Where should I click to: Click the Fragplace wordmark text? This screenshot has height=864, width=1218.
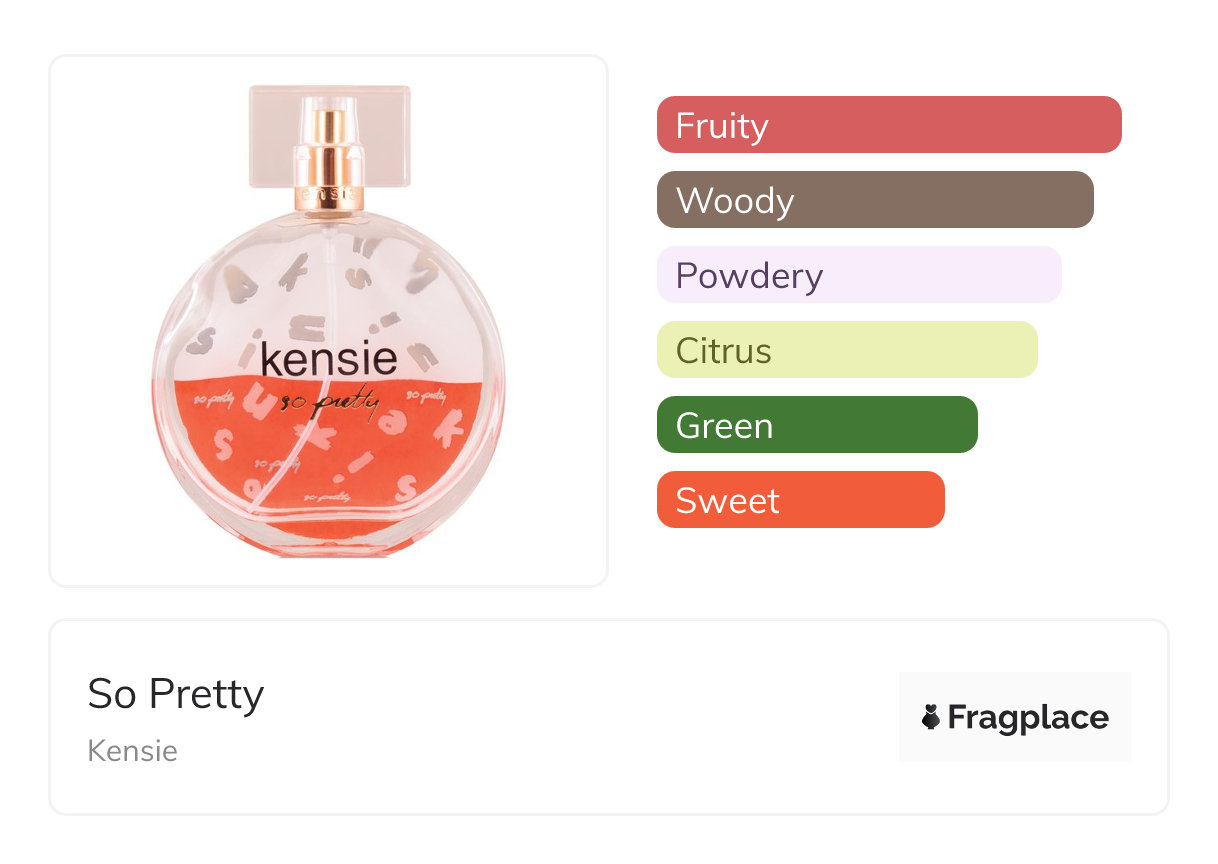[x=1028, y=717]
